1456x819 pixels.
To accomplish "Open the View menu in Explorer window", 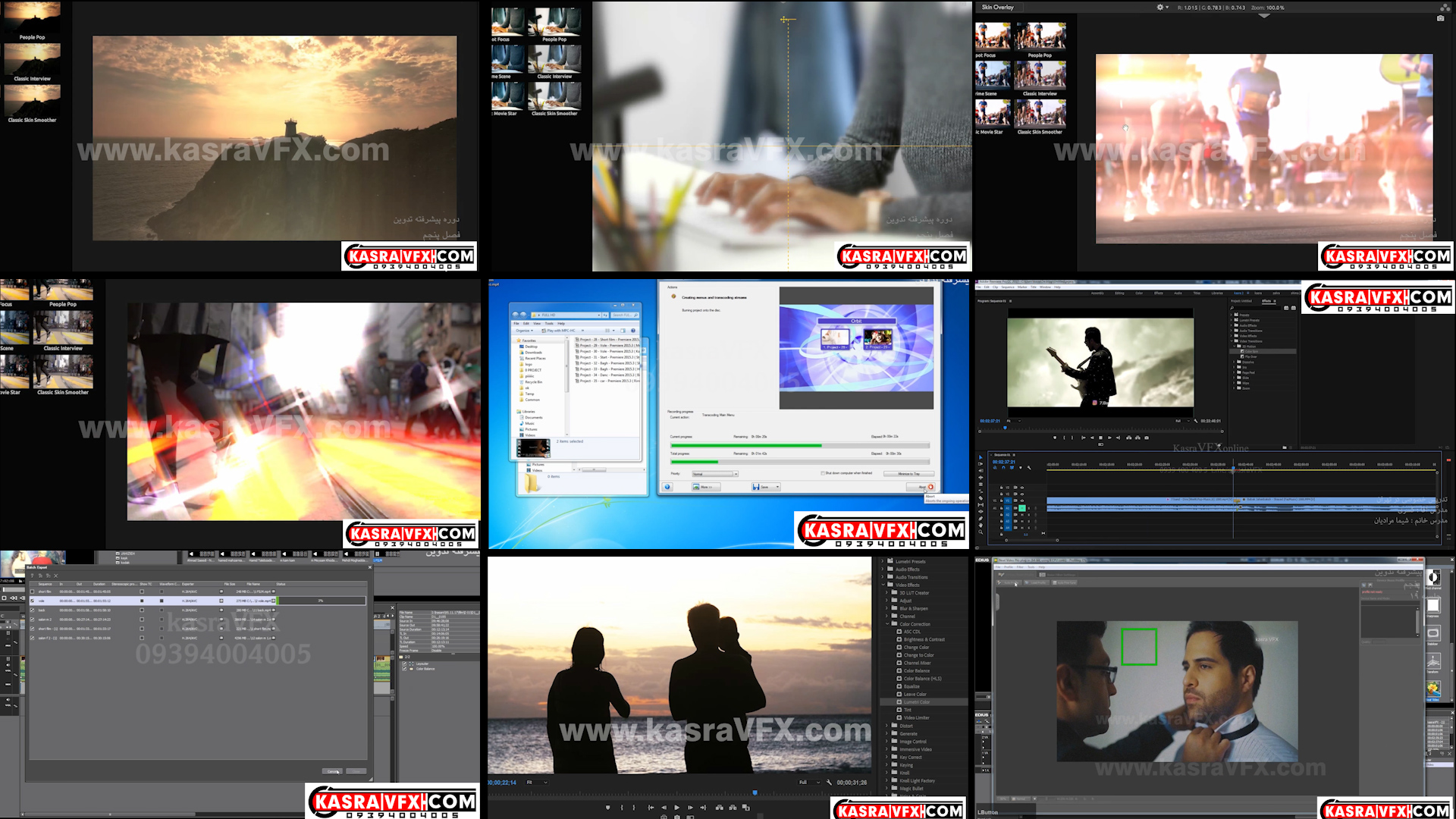I will (537, 324).
